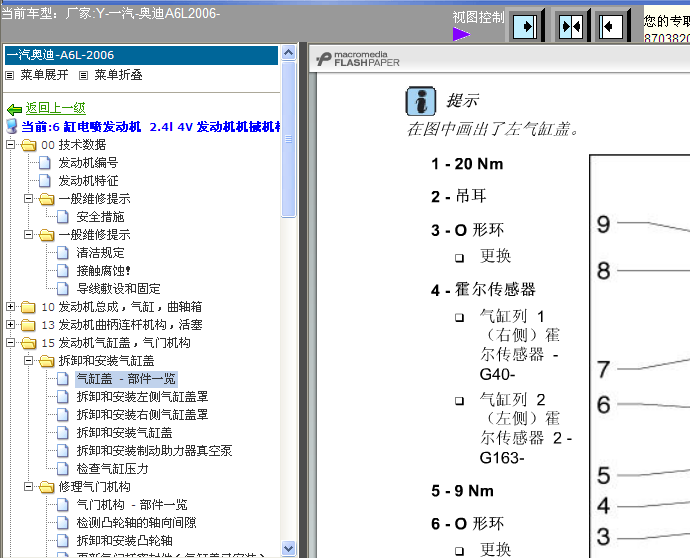Viewport: 690px width, 558px height.
Task: Click the 当前:6 缸电喷发动机 heading text
Action: [x=151, y=127]
